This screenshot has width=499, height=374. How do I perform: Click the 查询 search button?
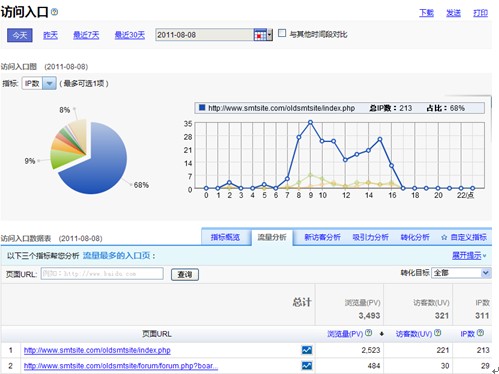tap(185, 274)
